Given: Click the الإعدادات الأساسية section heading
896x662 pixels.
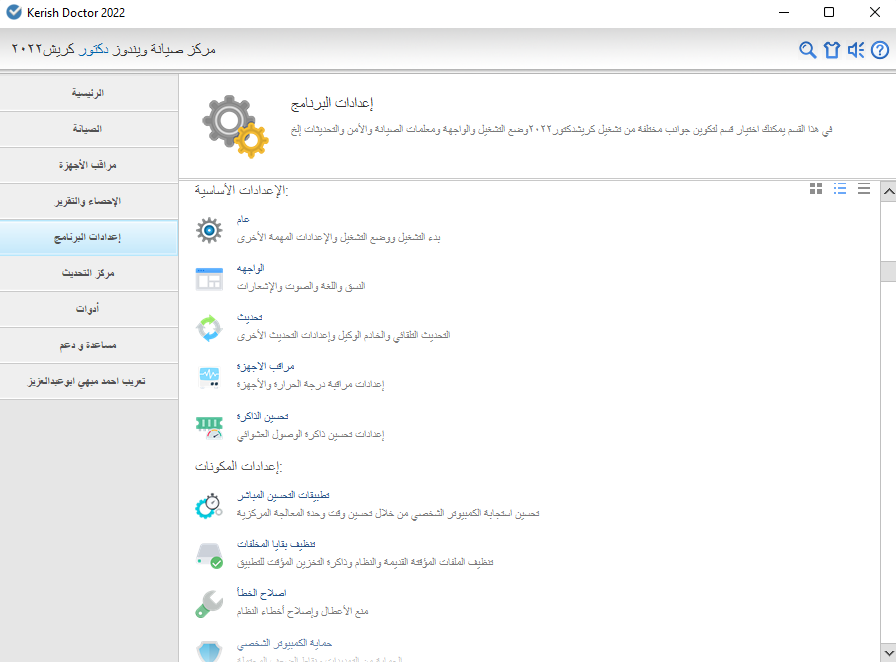Looking at the screenshot, I should pyautogui.click(x=241, y=190).
